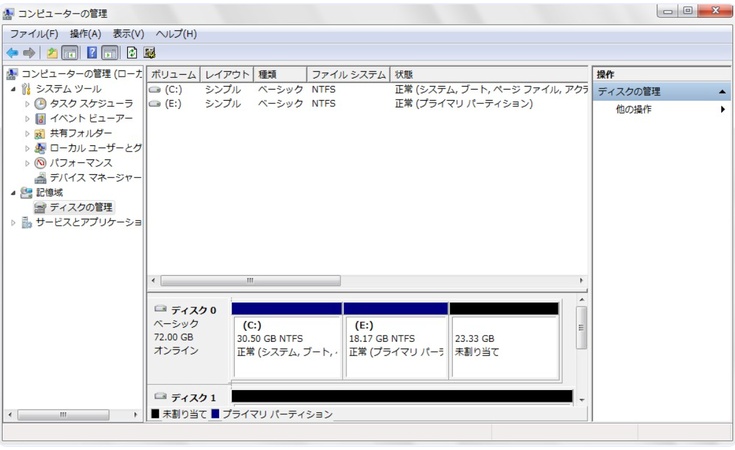
Task: Select the 23.33 GB 未割り当て space
Action: [x=505, y=347]
